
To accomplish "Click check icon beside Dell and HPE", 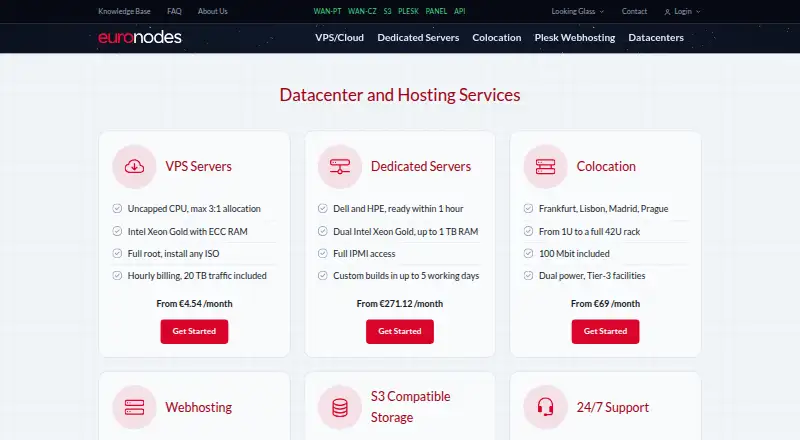I will click(322, 208).
